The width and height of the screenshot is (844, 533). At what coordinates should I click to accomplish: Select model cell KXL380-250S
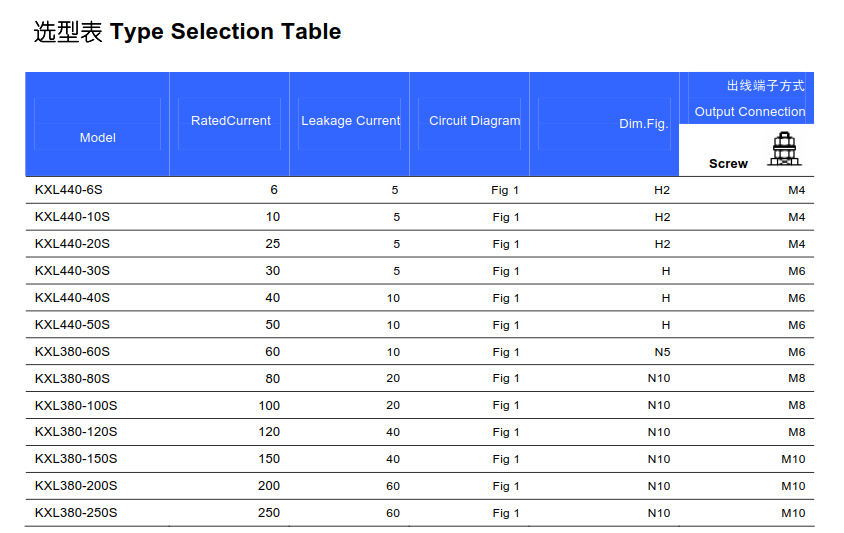coord(76,513)
